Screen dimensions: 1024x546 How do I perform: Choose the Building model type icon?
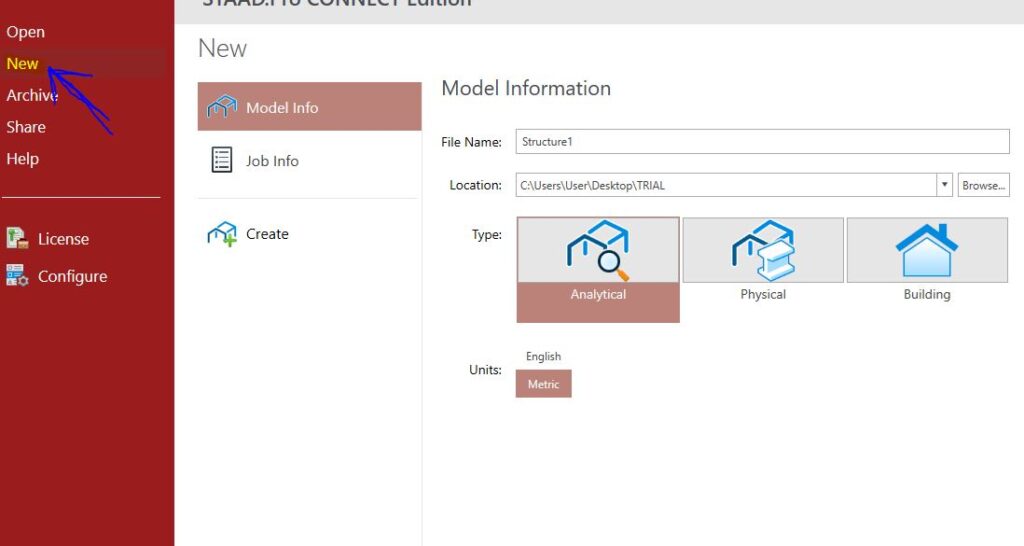tap(927, 250)
